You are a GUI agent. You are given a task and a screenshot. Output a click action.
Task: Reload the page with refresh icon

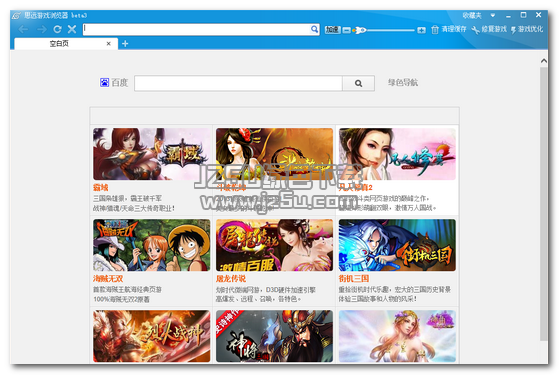click(57, 29)
